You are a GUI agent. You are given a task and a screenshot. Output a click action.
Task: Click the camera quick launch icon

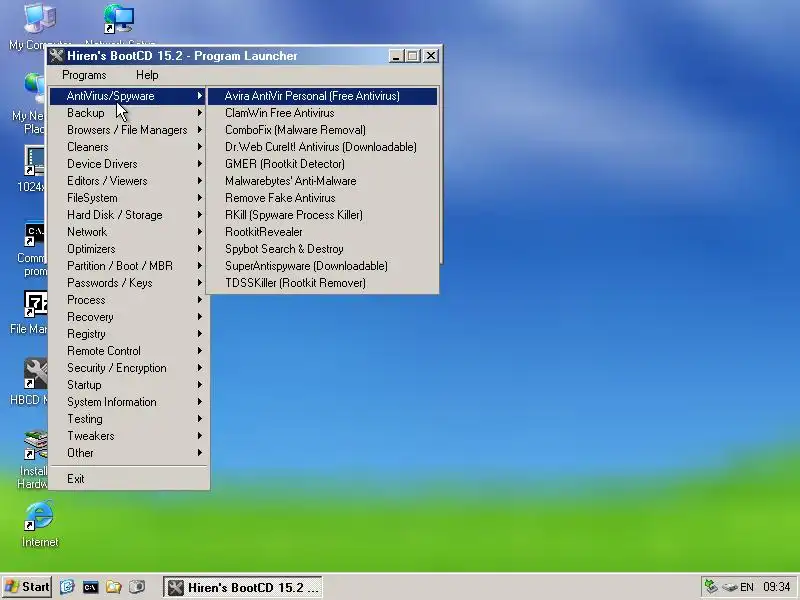(x=137, y=587)
